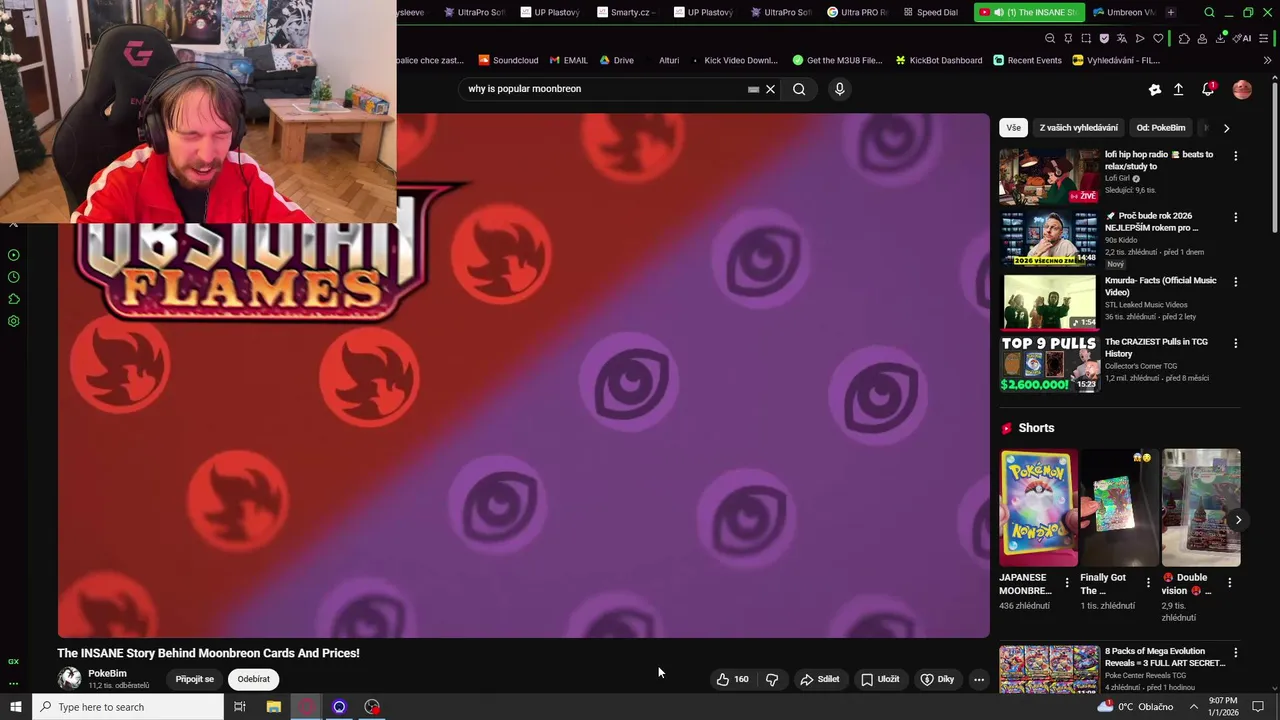Click Díky thanks button
The height and width of the screenshot is (720, 1280).
coord(937,679)
